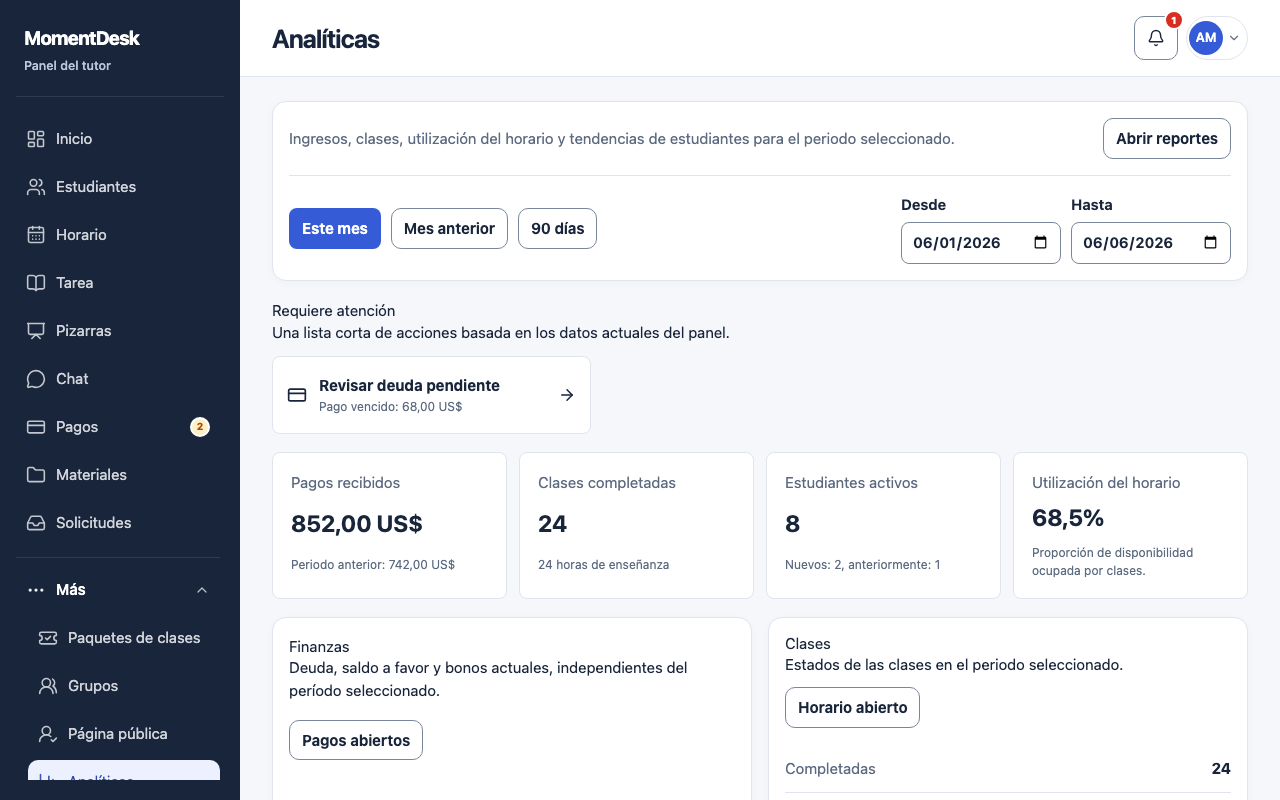The image size is (1280, 800).
Task: Click the Solicitudes inbox icon
Action: (x=36, y=523)
